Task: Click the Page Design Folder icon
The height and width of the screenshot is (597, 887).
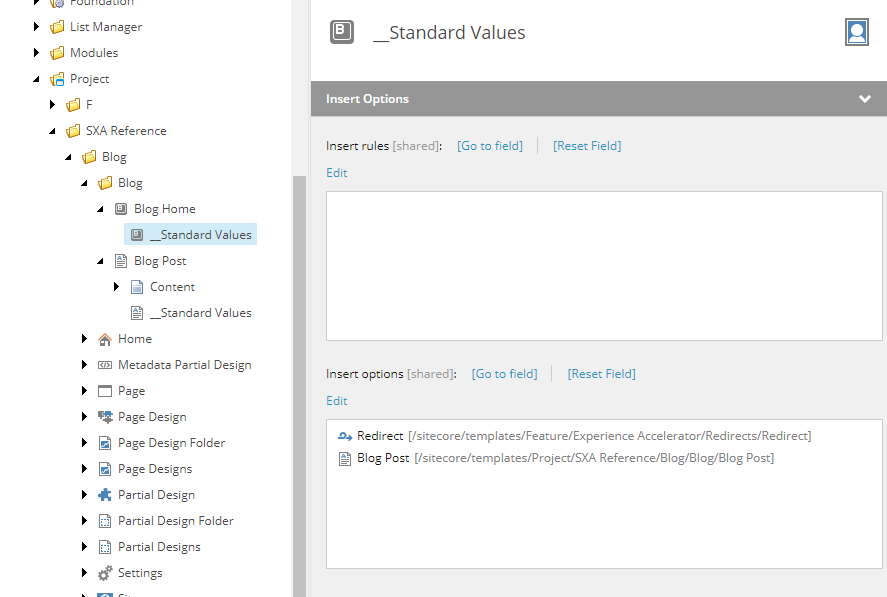Action: 105,443
